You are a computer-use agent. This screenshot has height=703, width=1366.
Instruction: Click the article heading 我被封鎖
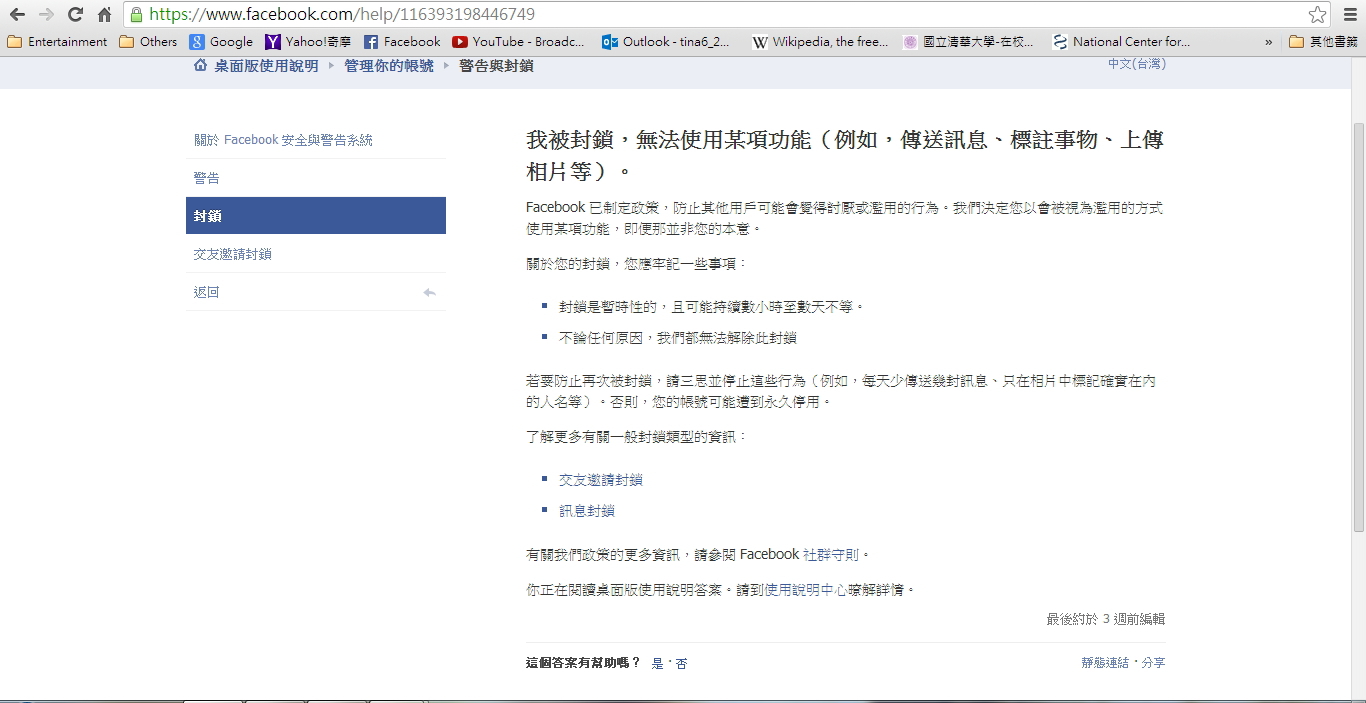[x=845, y=155]
